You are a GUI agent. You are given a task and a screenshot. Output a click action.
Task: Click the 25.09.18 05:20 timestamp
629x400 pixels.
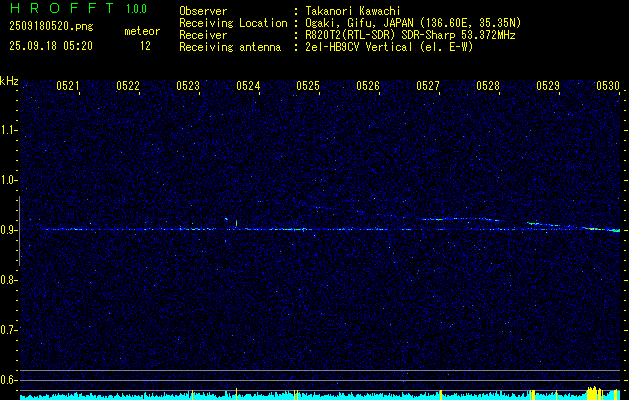point(50,45)
